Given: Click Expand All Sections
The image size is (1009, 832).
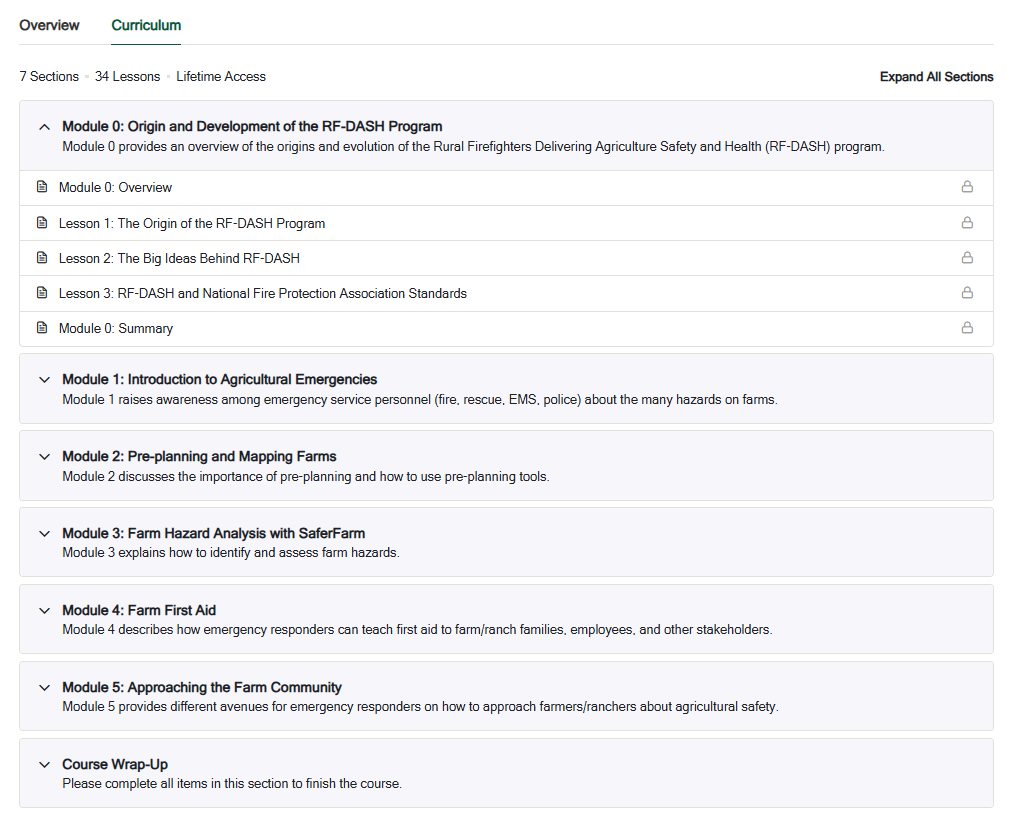Looking at the screenshot, I should click(x=936, y=77).
